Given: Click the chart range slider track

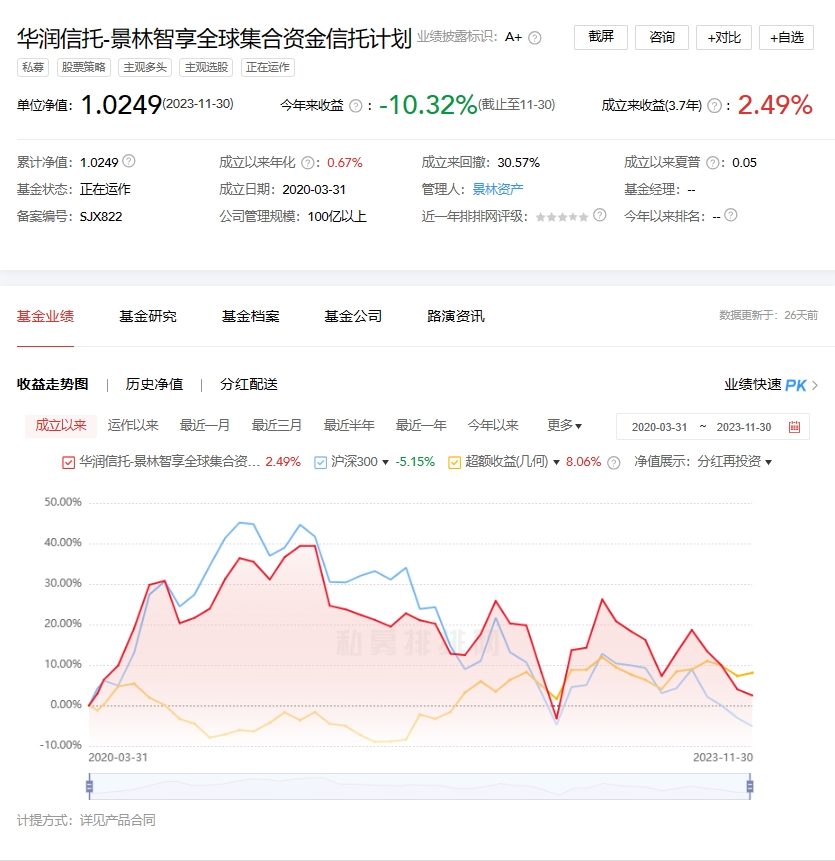Looking at the screenshot, I should point(419,787).
